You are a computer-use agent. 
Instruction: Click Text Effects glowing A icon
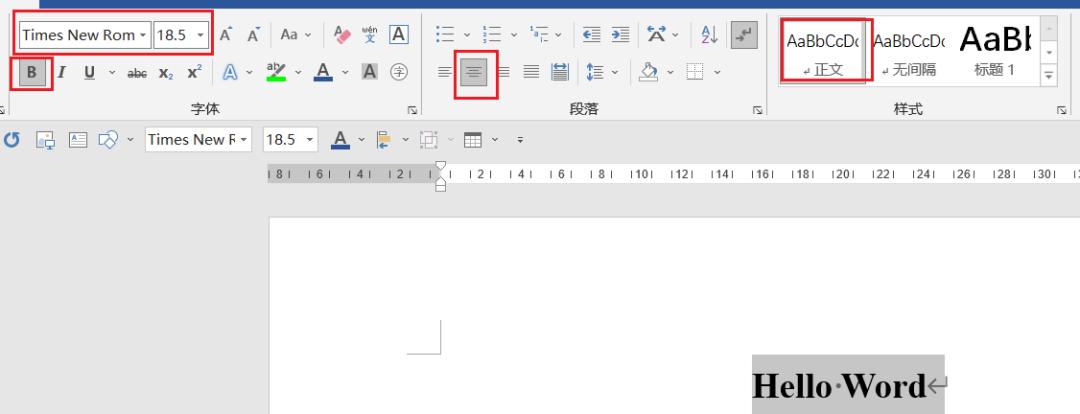tap(230, 72)
